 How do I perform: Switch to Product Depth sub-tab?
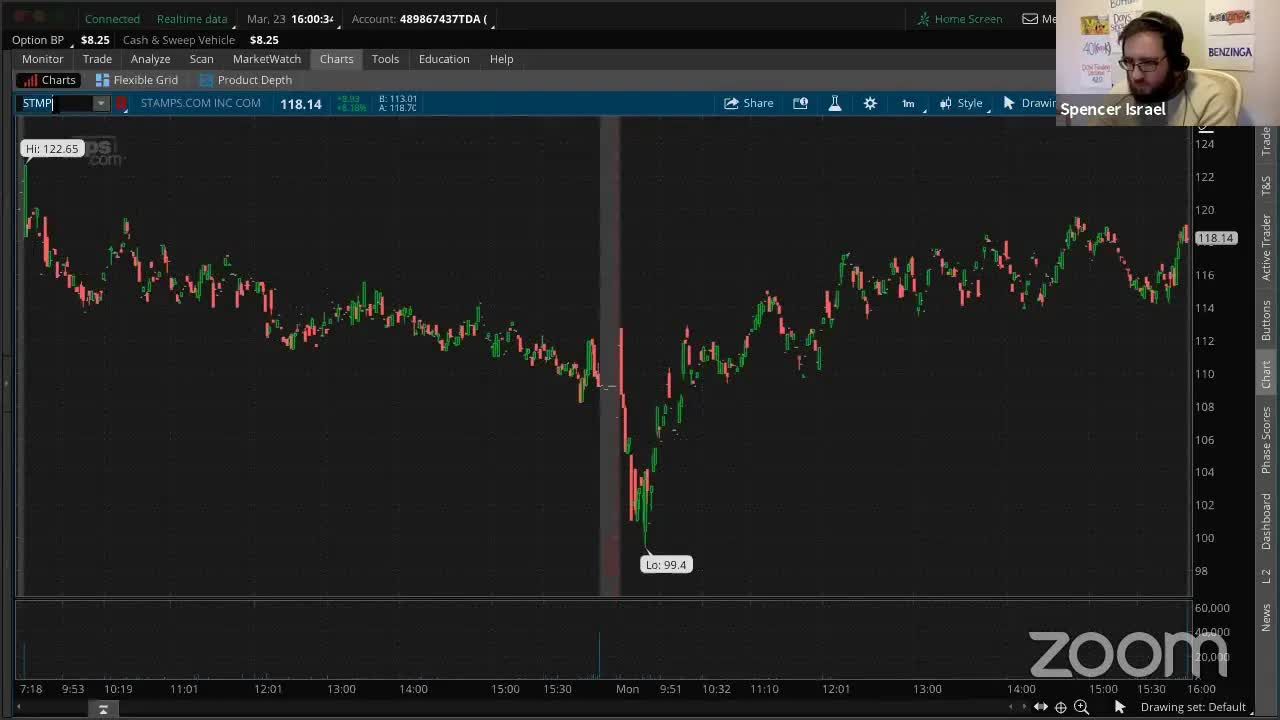pyautogui.click(x=246, y=80)
